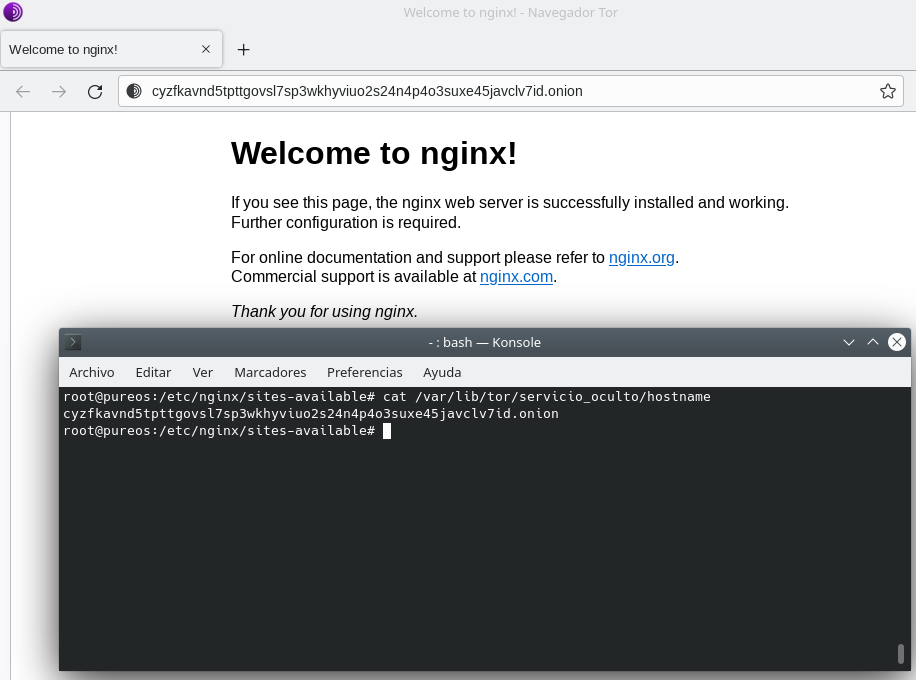Image resolution: width=916 pixels, height=680 pixels.
Task: Click 'Further configuration is required.' sentence
Action: coord(346,223)
